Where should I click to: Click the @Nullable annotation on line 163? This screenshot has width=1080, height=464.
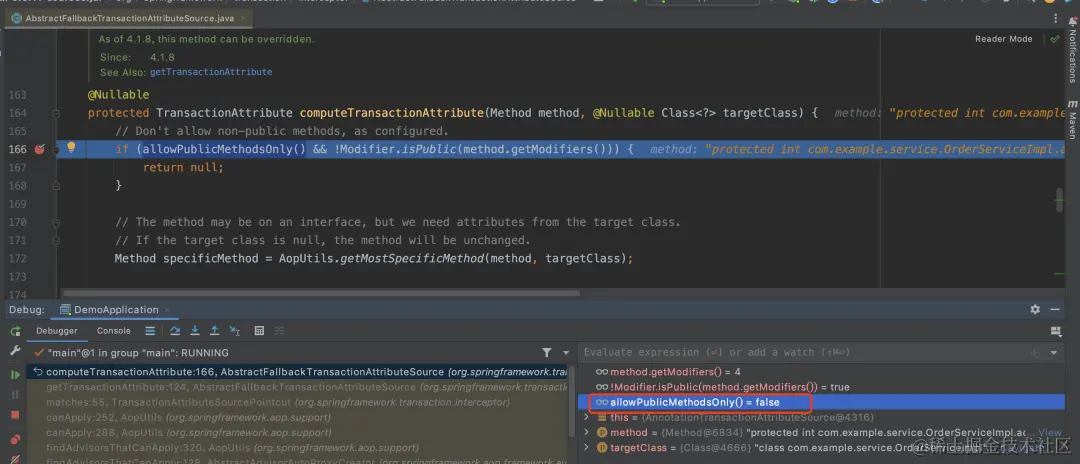(118, 94)
